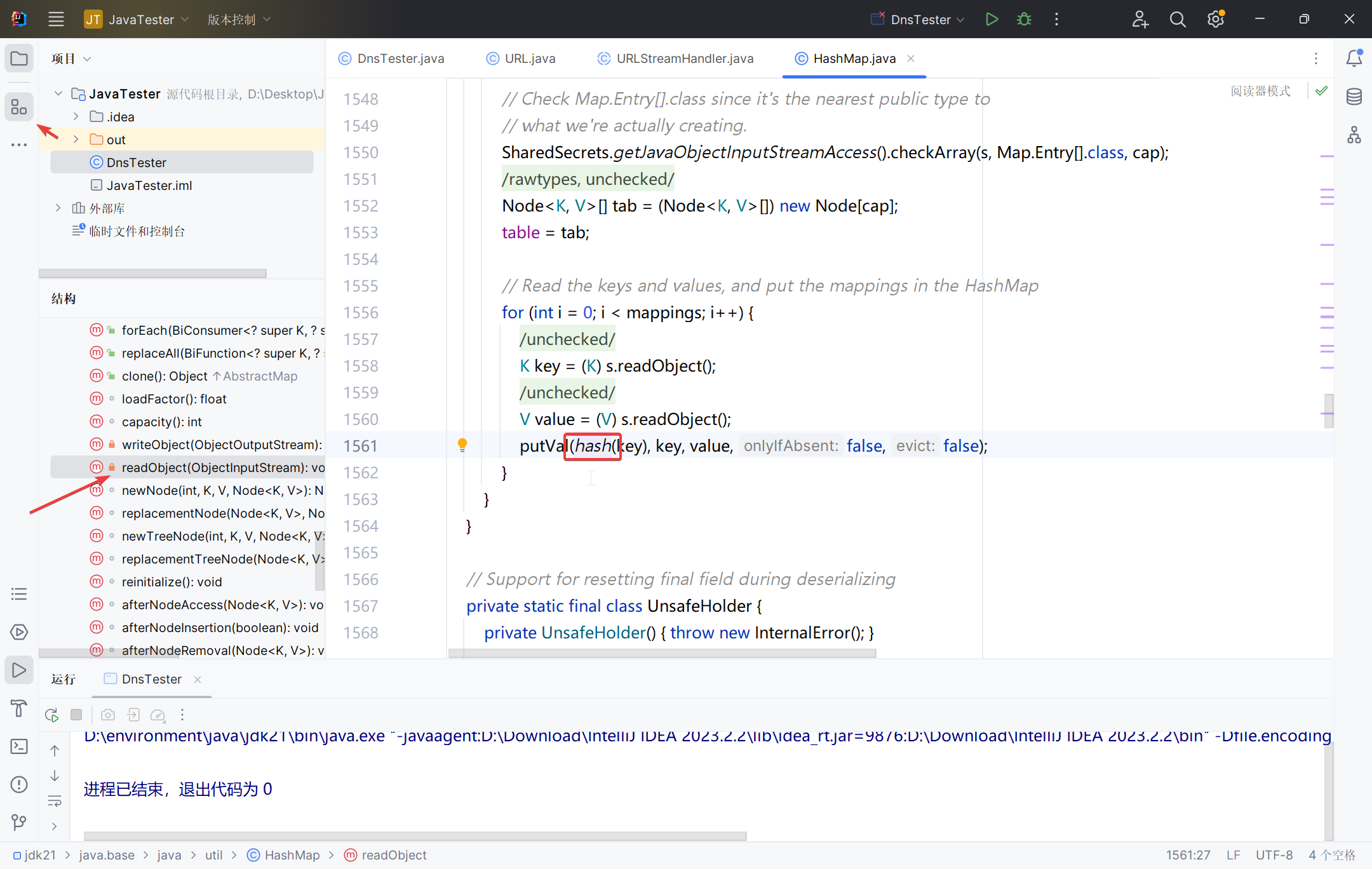Click the intention lightbulb on line 1561
Screen dimensions: 1372x869
462,445
